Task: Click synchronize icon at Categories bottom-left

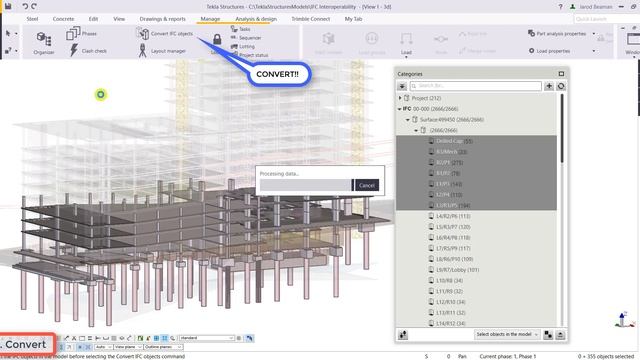Action: [403, 335]
